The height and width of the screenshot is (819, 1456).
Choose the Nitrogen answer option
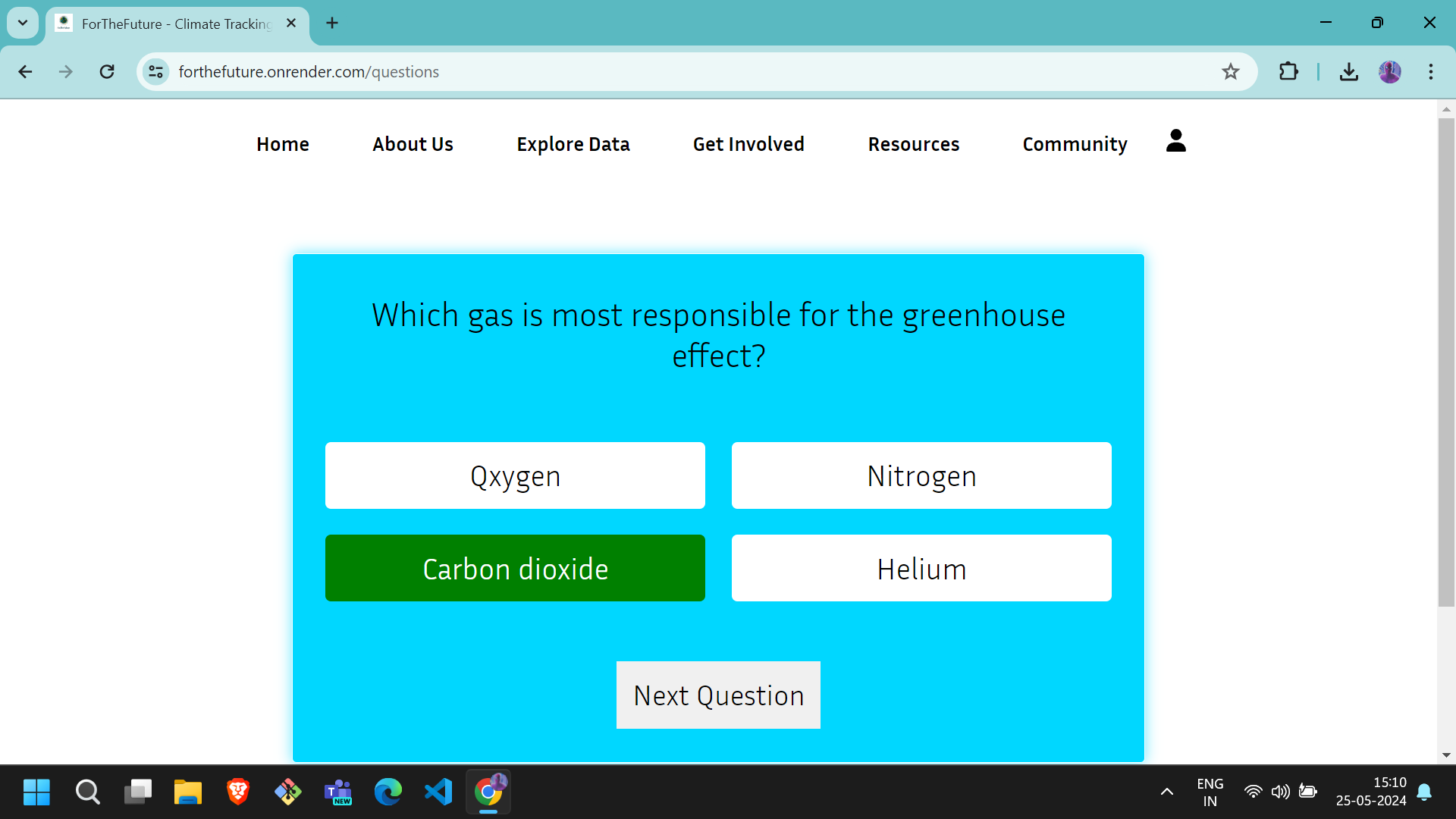[x=921, y=476]
